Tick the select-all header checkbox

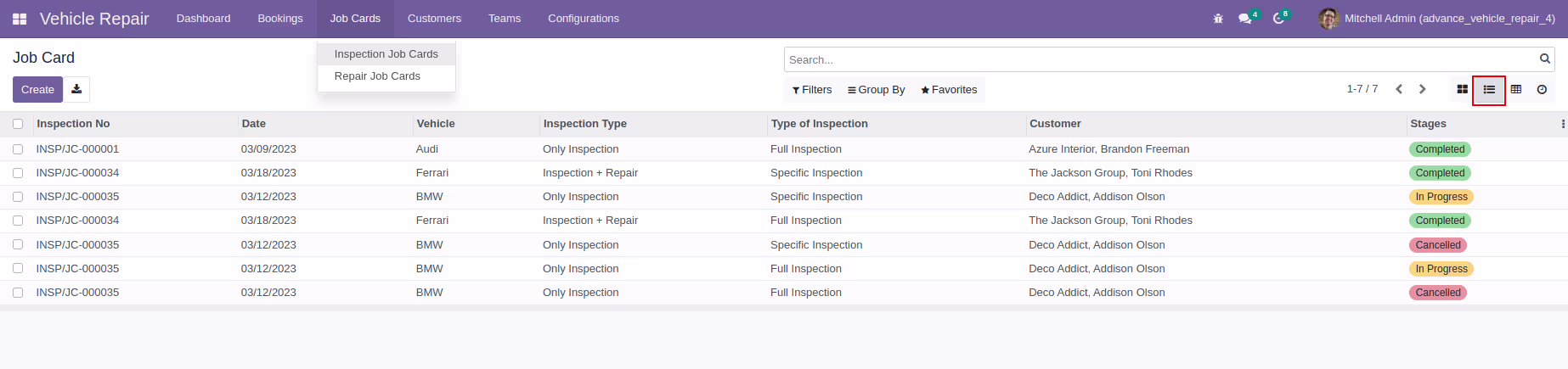(x=18, y=124)
